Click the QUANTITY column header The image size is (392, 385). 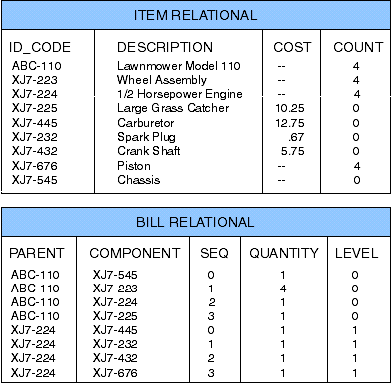(284, 253)
